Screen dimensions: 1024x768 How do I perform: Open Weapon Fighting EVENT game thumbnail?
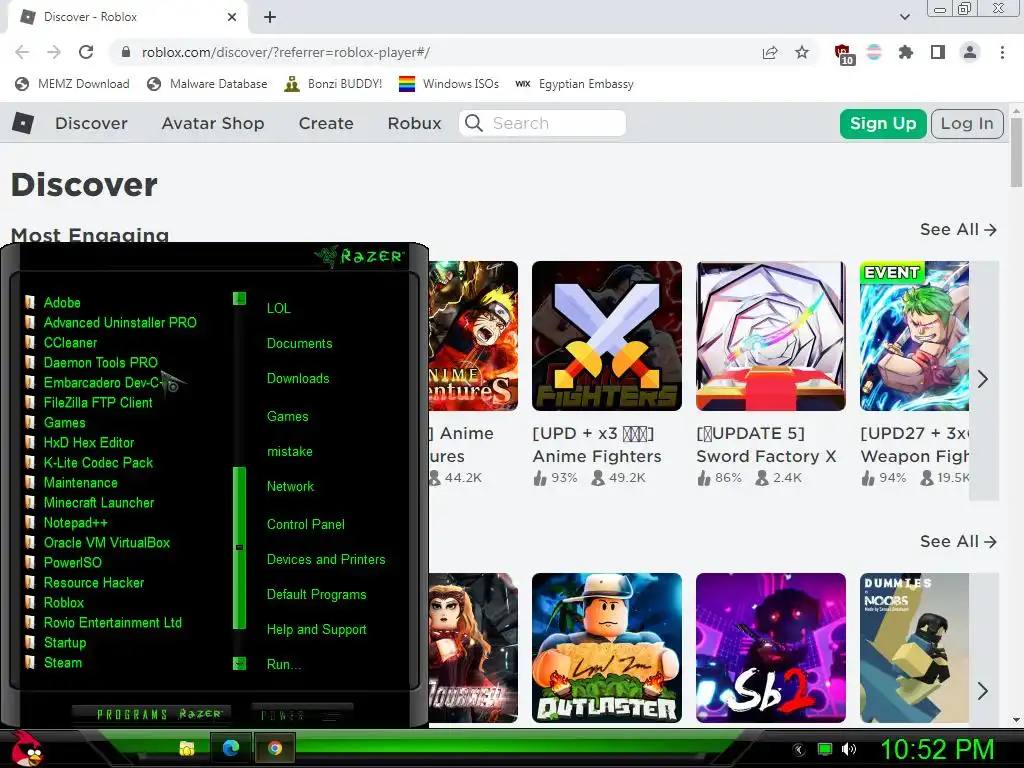914,336
